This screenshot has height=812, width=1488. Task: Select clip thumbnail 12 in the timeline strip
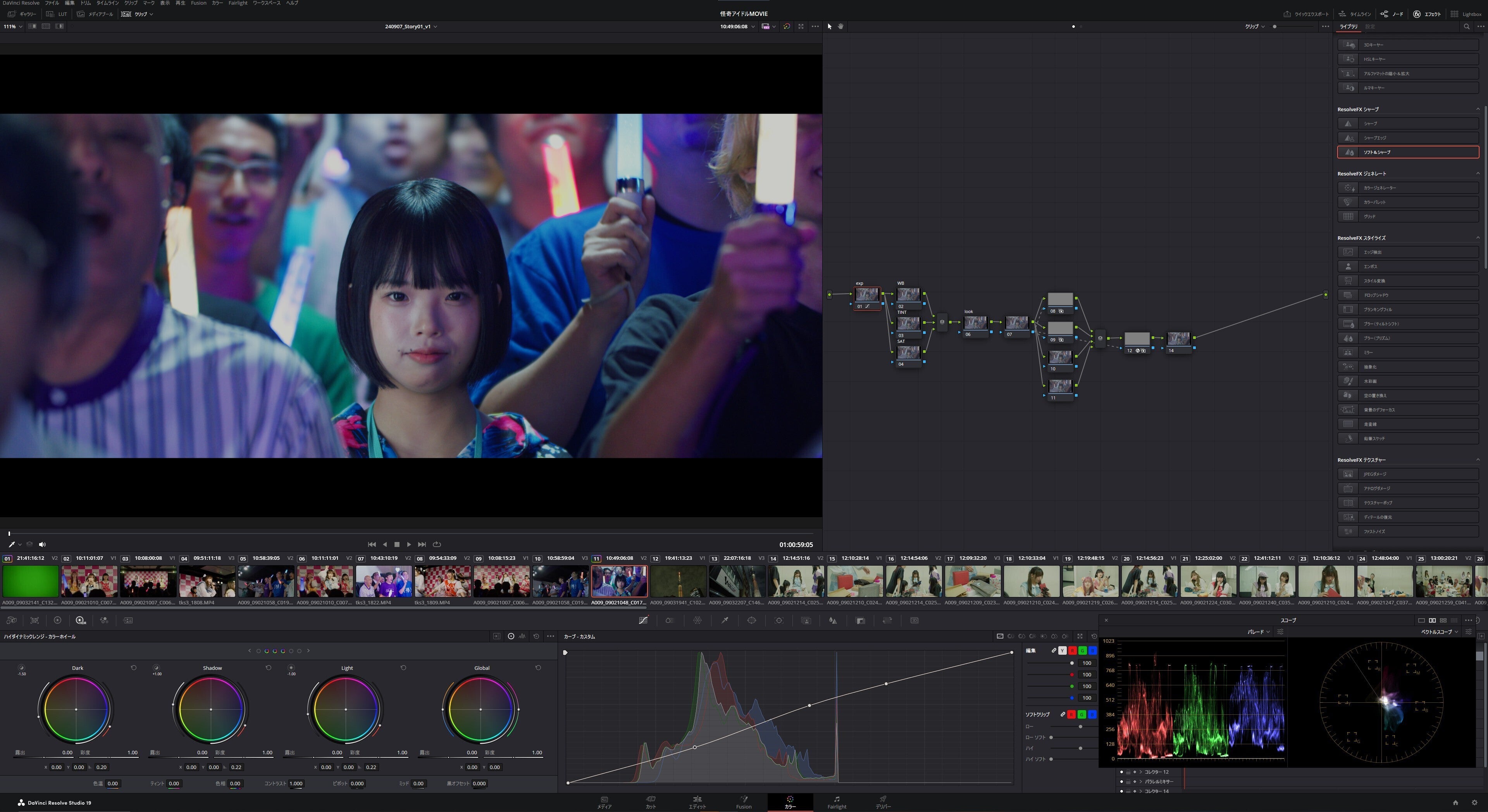pyautogui.click(x=678, y=581)
